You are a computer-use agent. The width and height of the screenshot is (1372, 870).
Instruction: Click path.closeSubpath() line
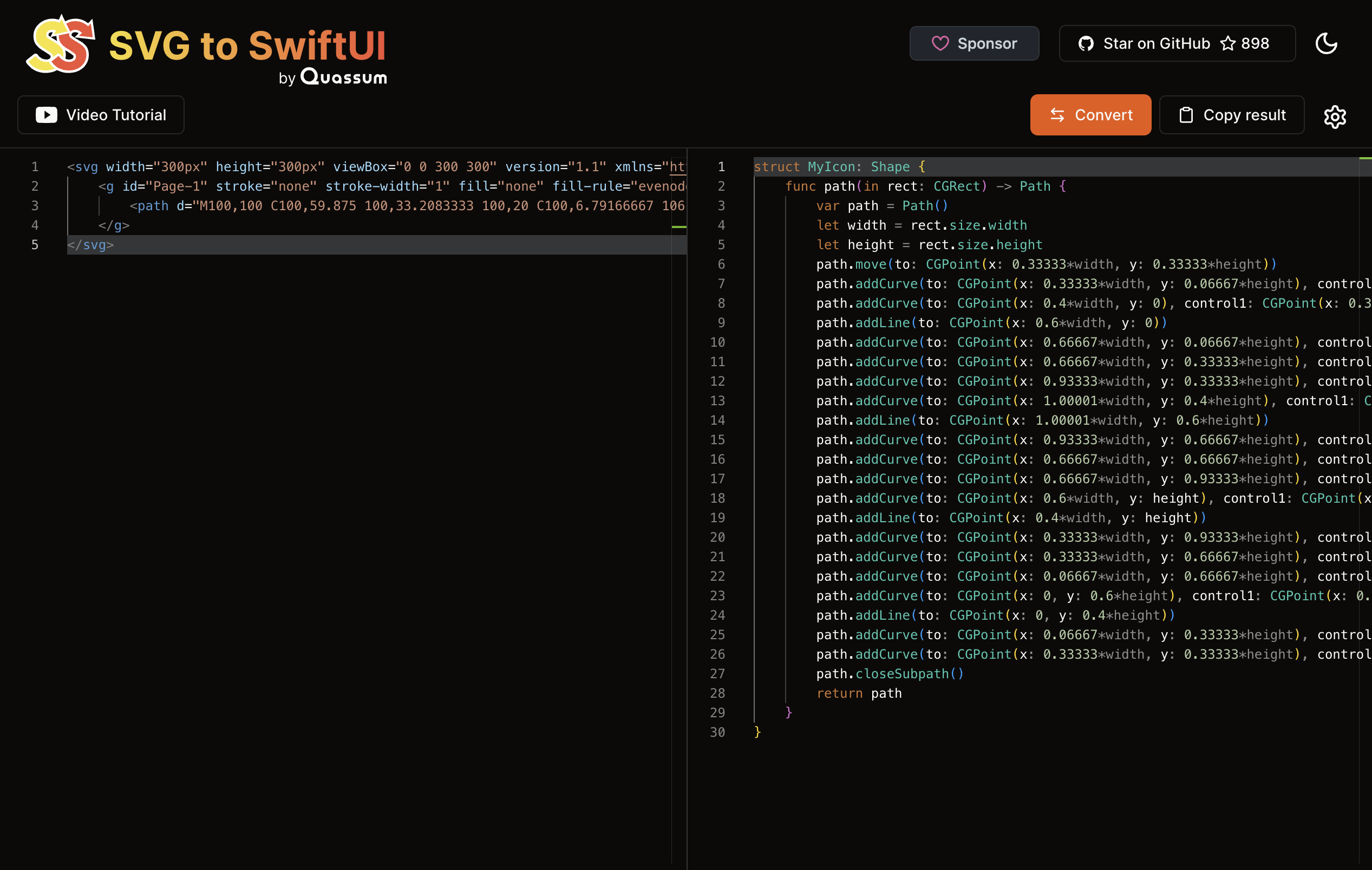tap(890, 674)
